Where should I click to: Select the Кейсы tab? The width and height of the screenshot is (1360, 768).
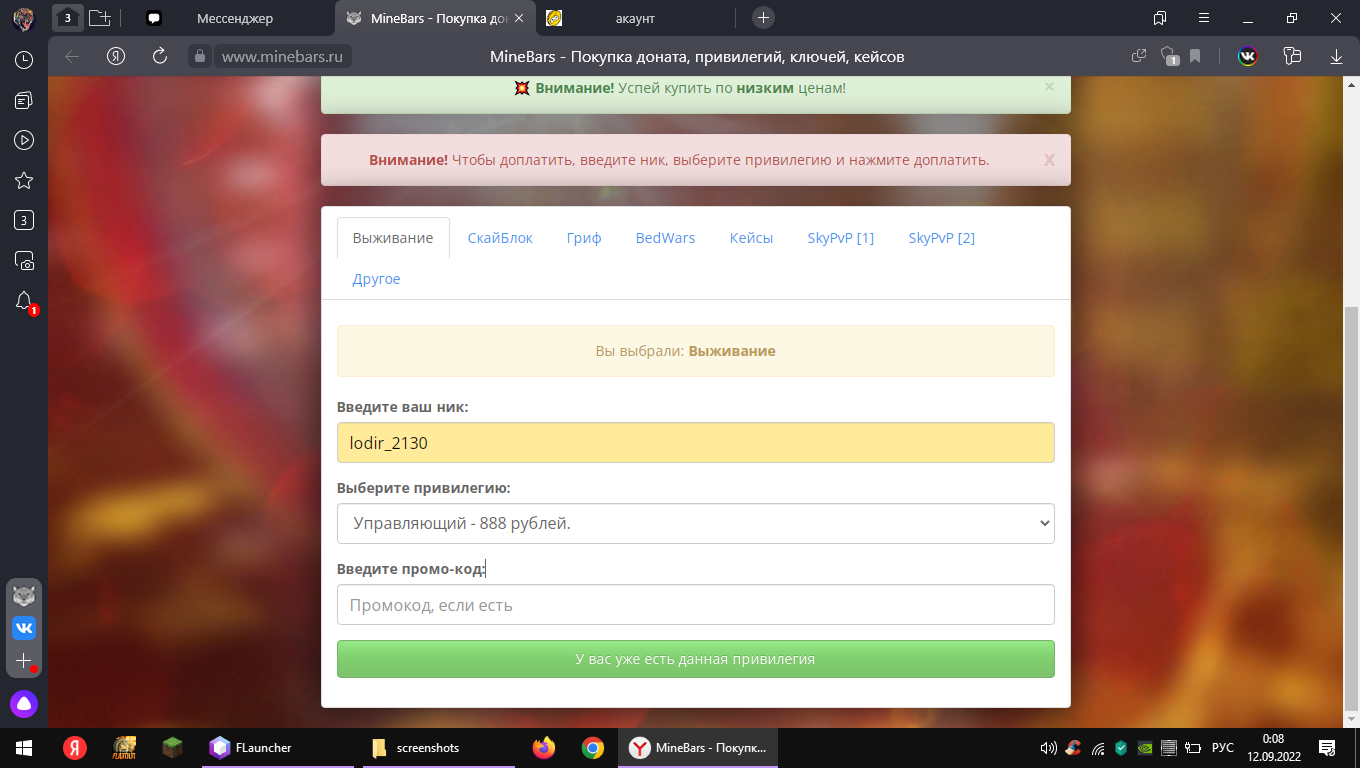point(751,238)
